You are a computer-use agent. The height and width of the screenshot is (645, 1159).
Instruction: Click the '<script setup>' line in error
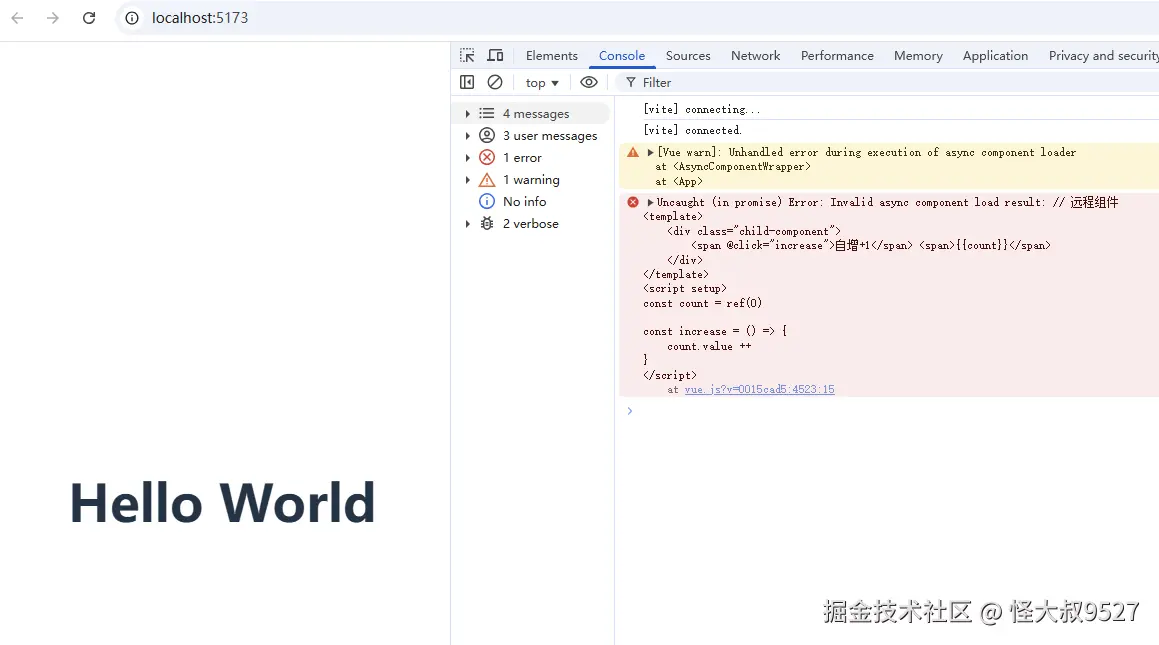pyautogui.click(x=684, y=289)
